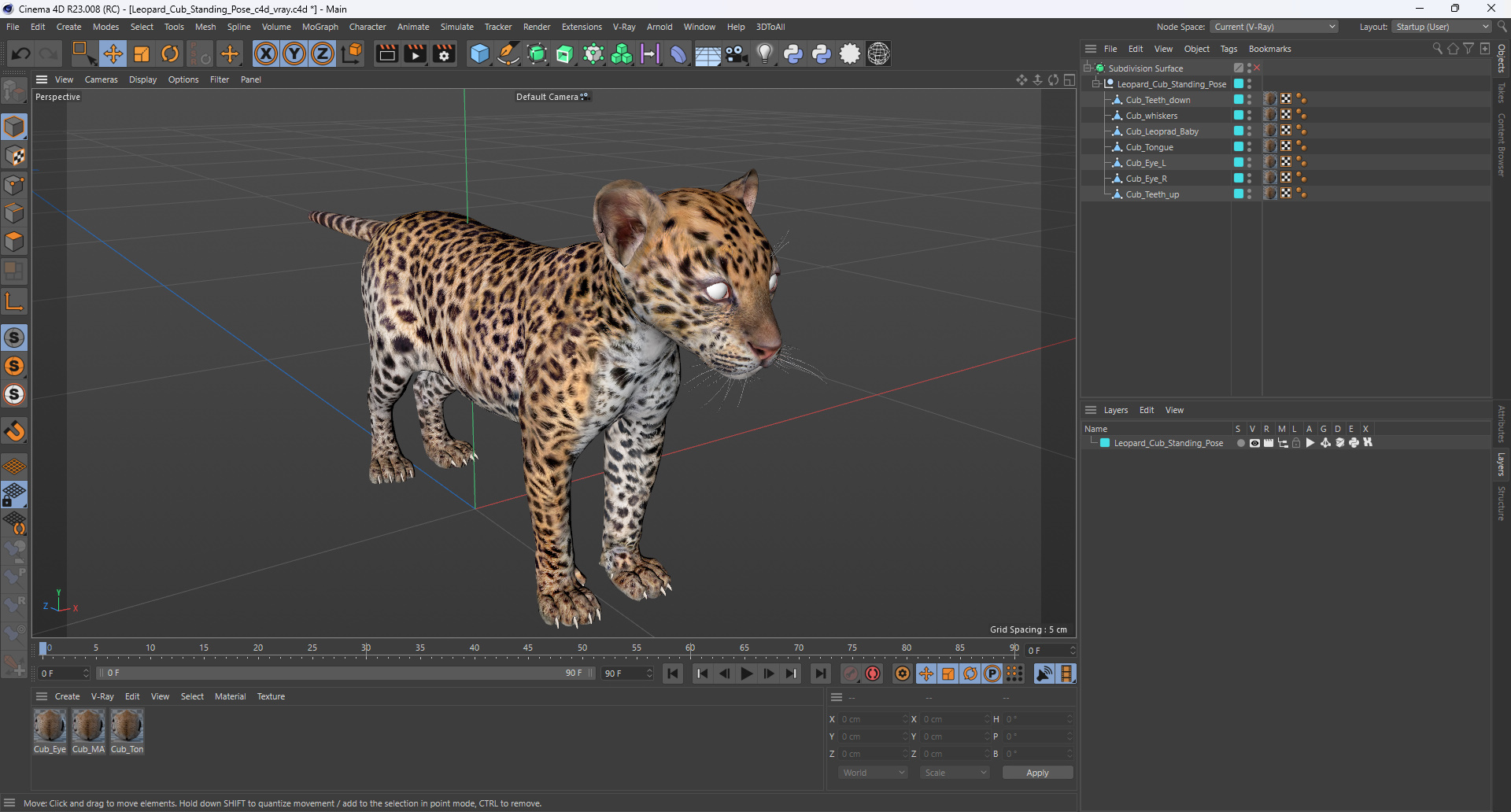Select the Scale tool
The height and width of the screenshot is (812, 1511).
pos(142,54)
